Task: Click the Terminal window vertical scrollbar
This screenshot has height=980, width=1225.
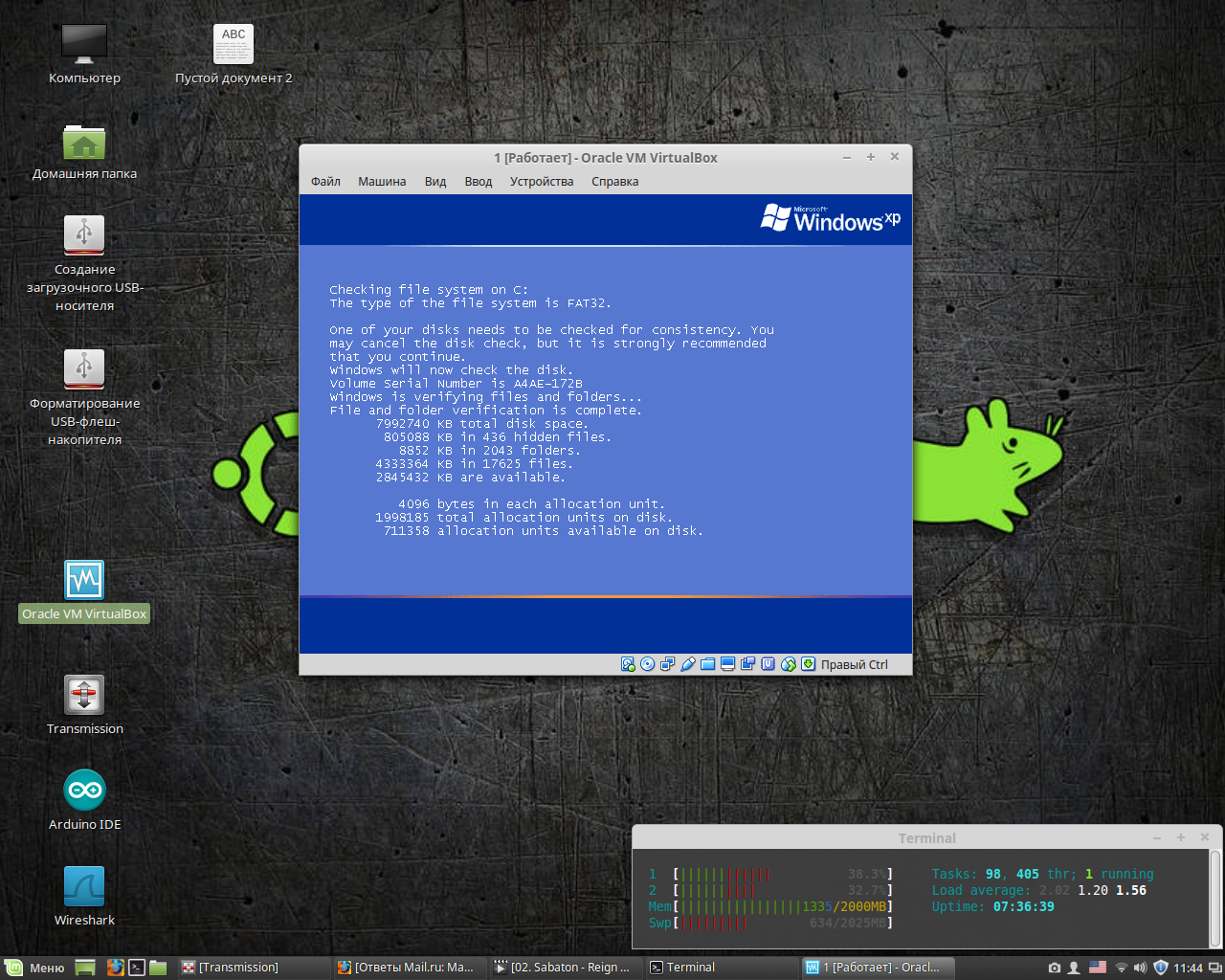Action: pyautogui.click(x=1215, y=900)
